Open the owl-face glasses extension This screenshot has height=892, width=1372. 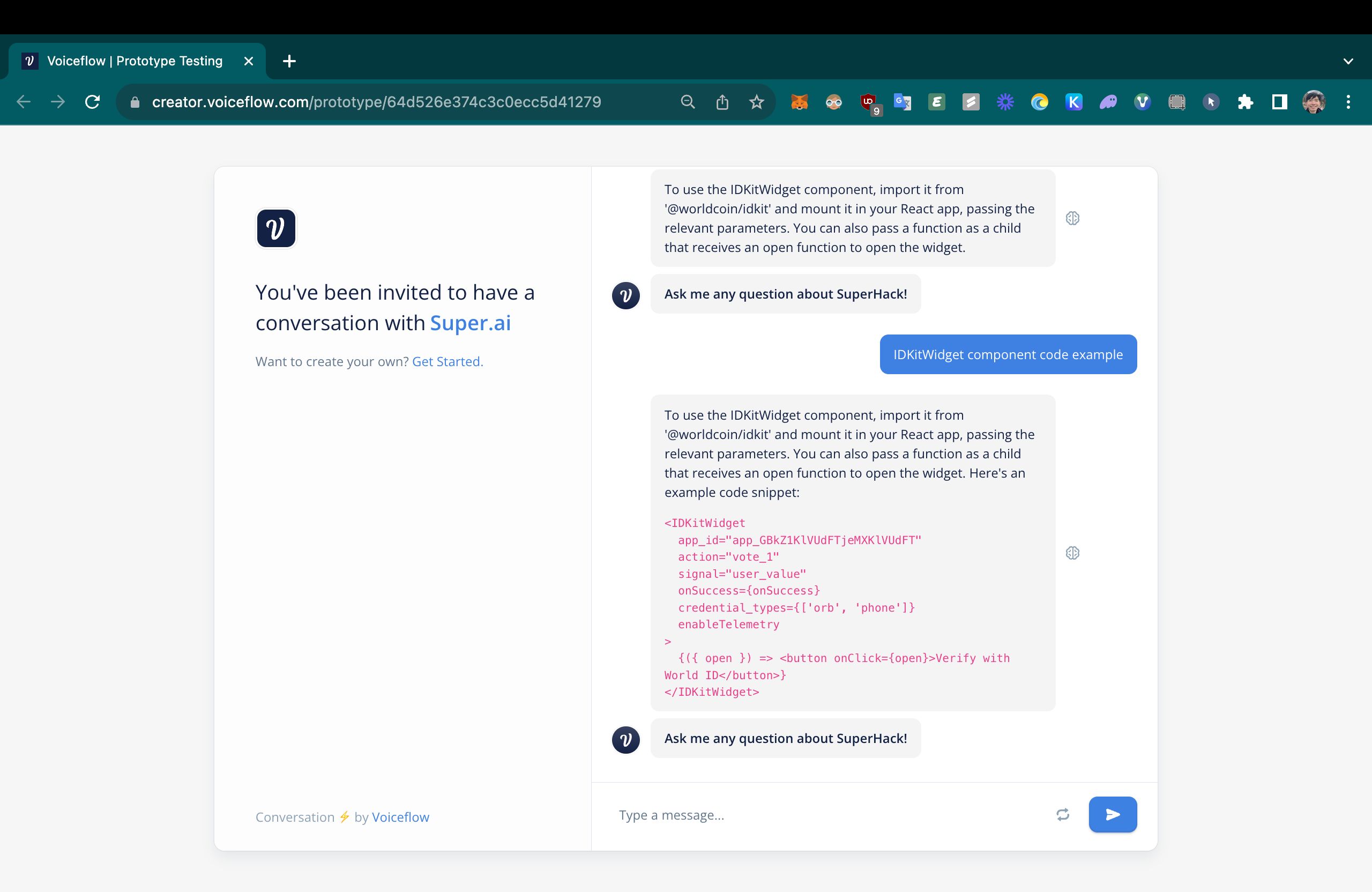coord(833,102)
